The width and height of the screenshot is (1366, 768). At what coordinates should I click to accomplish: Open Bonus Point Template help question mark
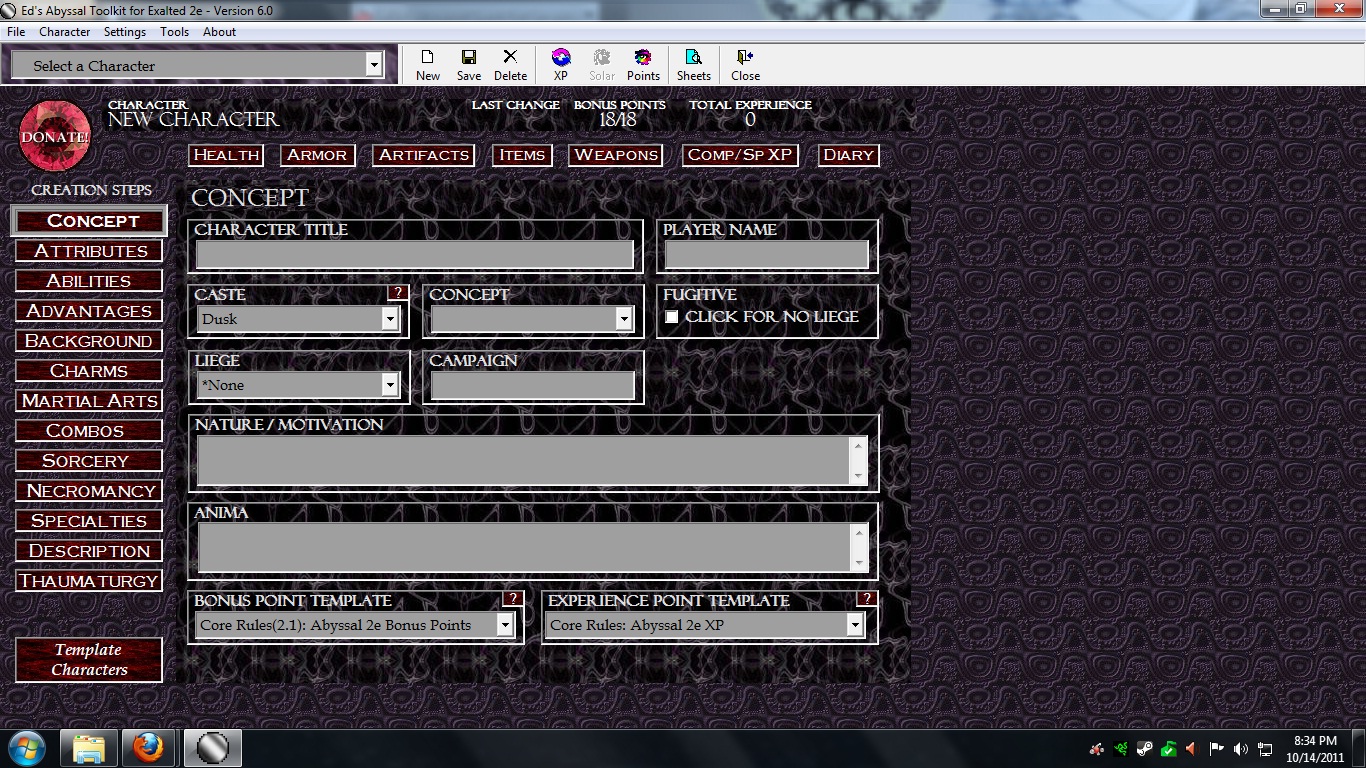tap(513, 599)
